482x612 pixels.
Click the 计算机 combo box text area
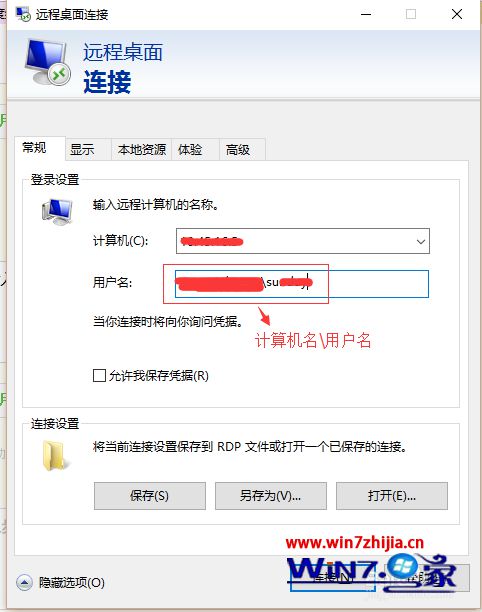coord(295,242)
